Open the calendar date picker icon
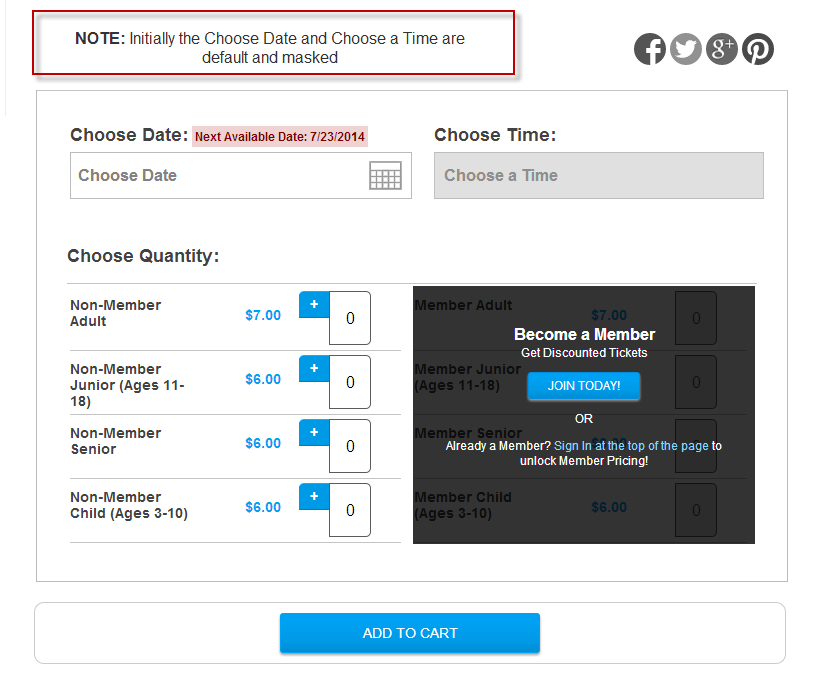 click(385, 175)
